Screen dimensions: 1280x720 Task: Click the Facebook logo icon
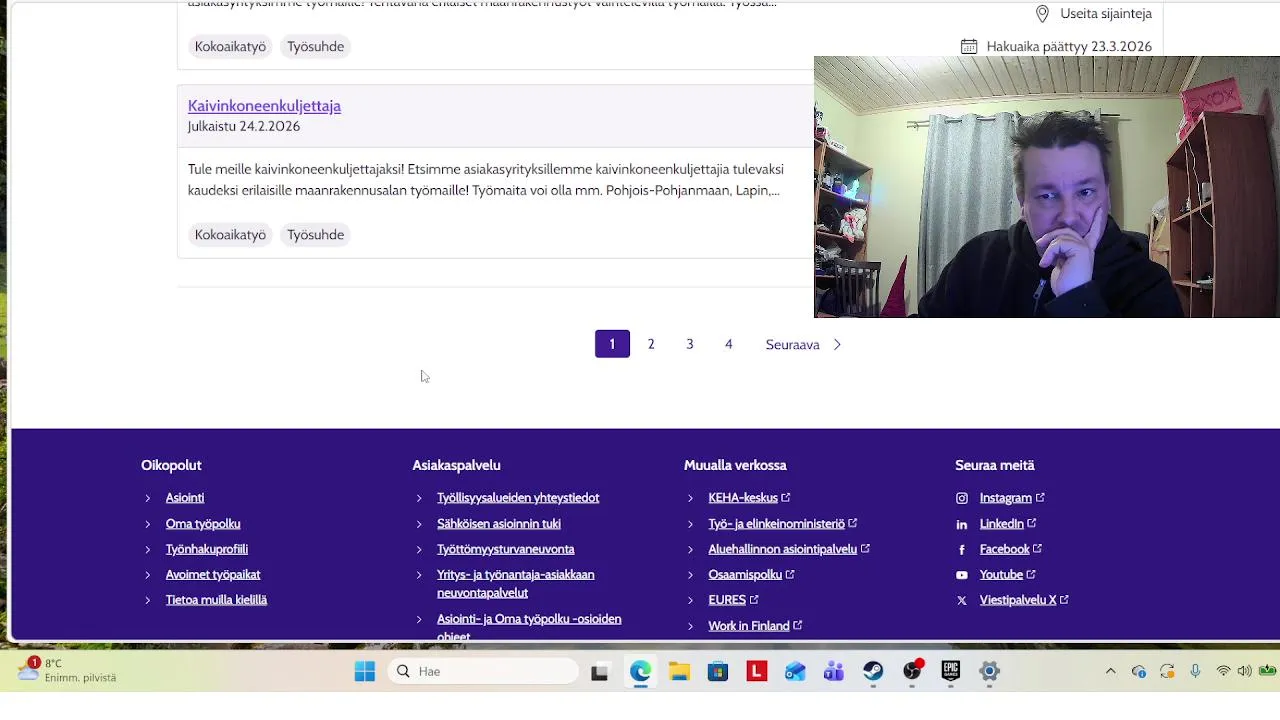tap(962, 549)
